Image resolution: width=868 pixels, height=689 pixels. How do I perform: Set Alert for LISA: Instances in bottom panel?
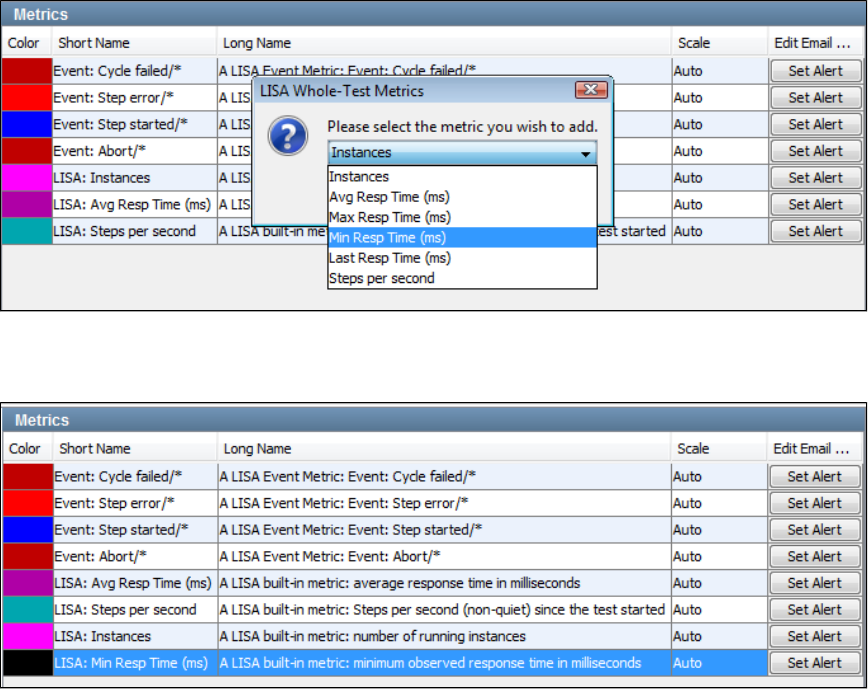coord(814,636)
